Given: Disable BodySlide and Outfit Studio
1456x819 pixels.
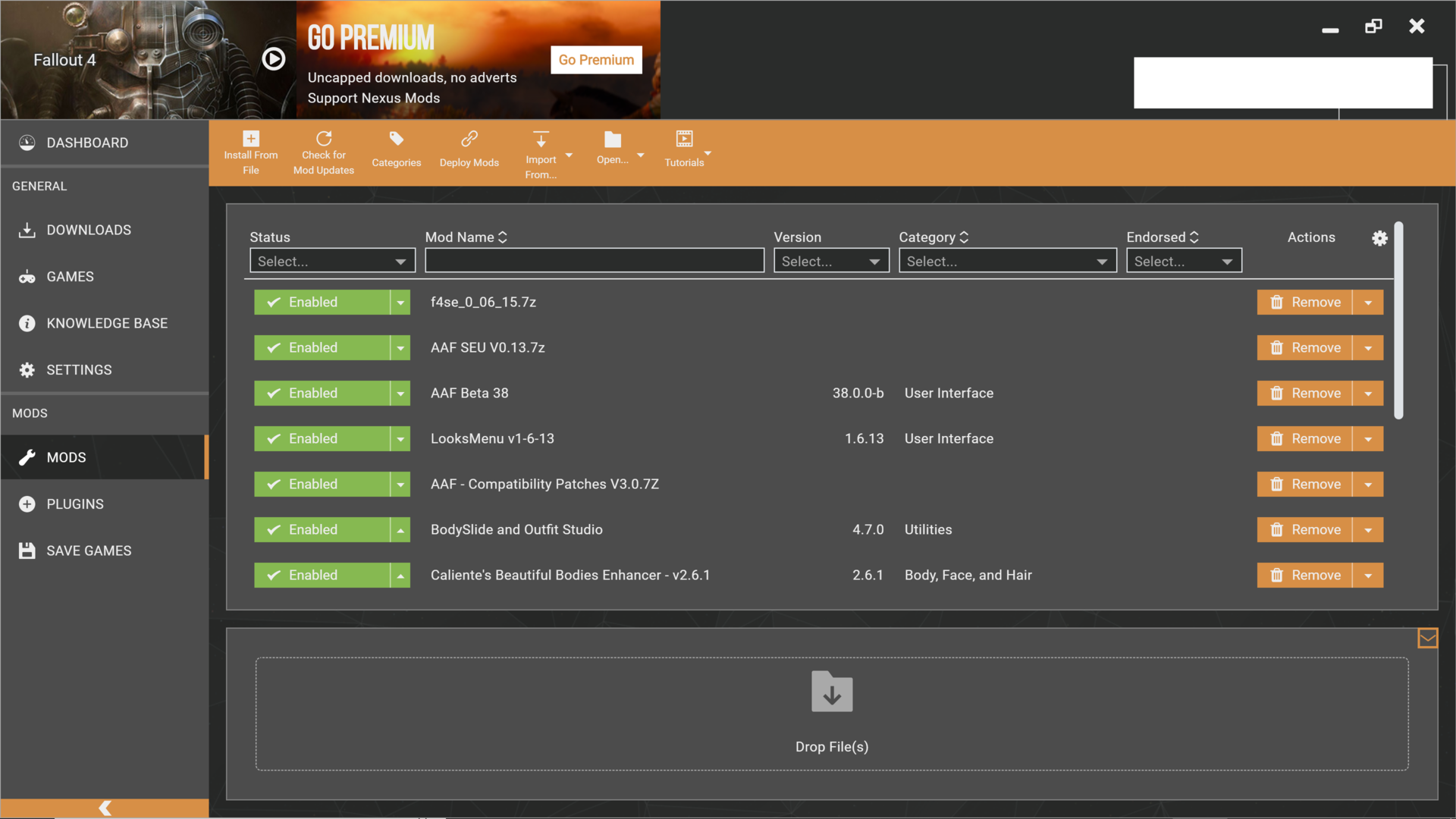Looking at the screenshot, I should [322, 530].
